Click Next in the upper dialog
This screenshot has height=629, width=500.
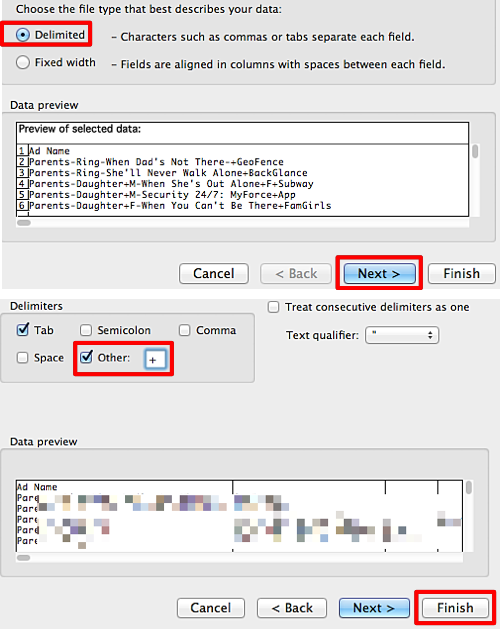[x=379, y=274]
